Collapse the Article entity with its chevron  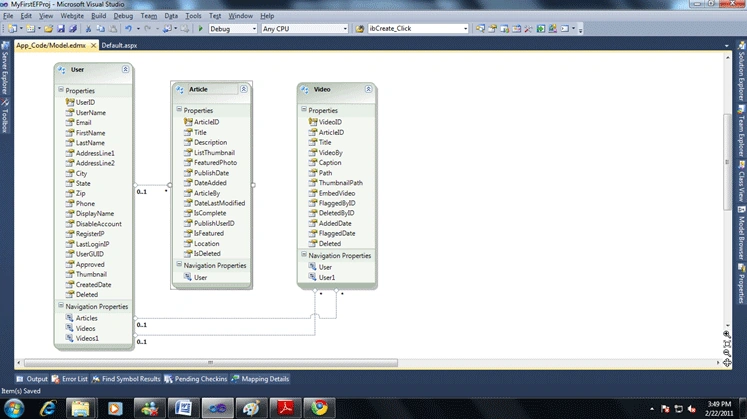(x=243, y=89)
